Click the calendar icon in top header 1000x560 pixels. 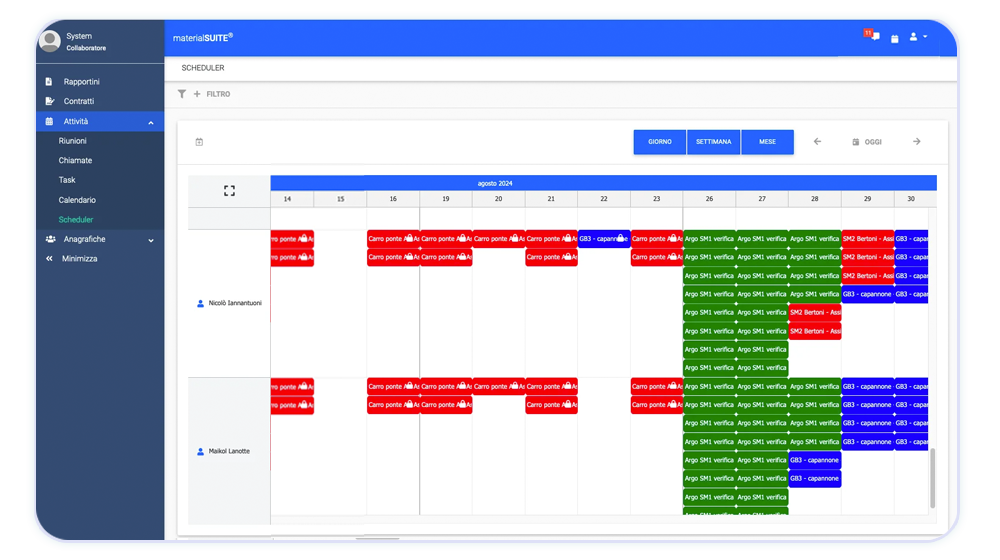[x=895, y=38]
